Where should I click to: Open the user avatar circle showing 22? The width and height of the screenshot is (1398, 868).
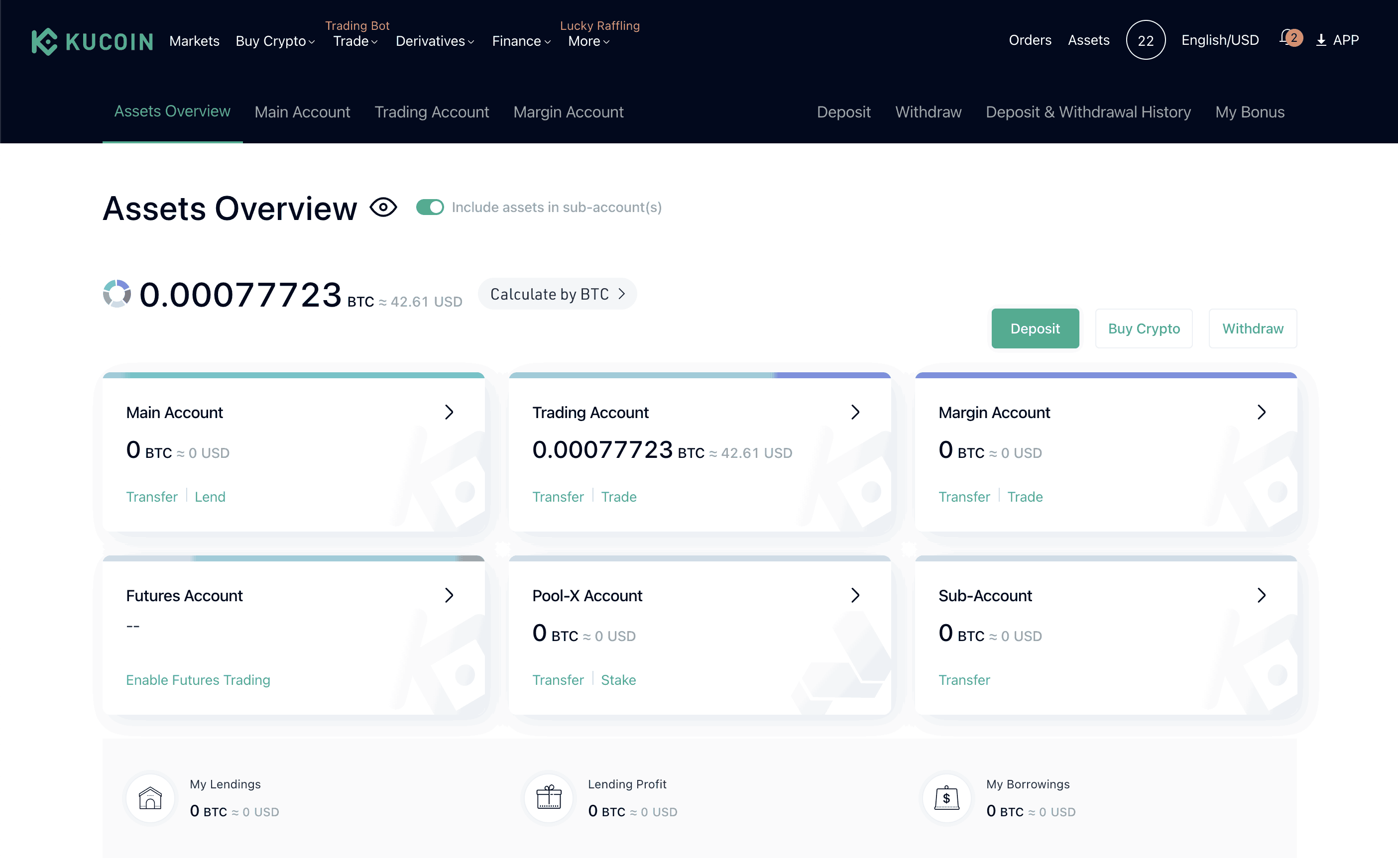1146,40
